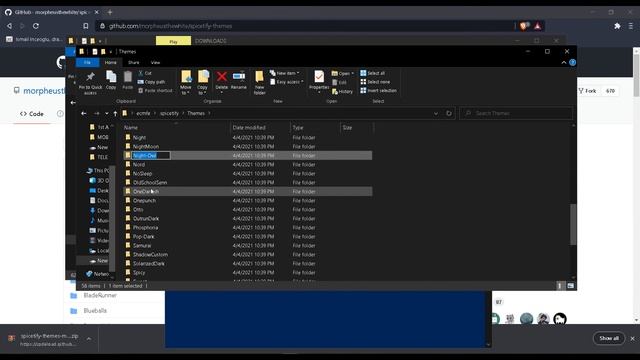Viewport: 640px width, 360px height.
Task: Click the ecmfe breadcrumb segment
Action: [x=143, y=113]
